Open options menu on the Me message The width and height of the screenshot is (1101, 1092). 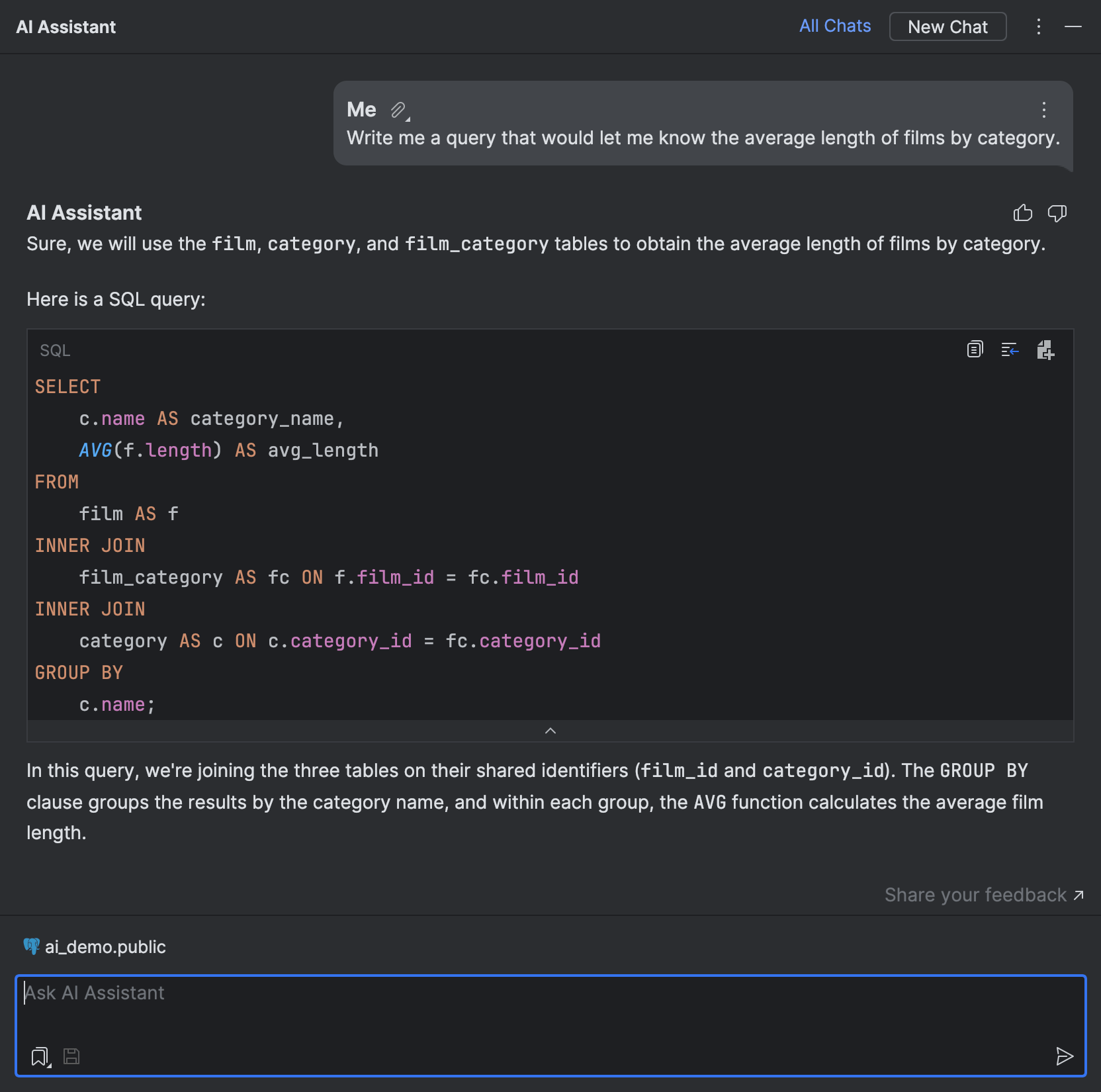pos(1043,111)
